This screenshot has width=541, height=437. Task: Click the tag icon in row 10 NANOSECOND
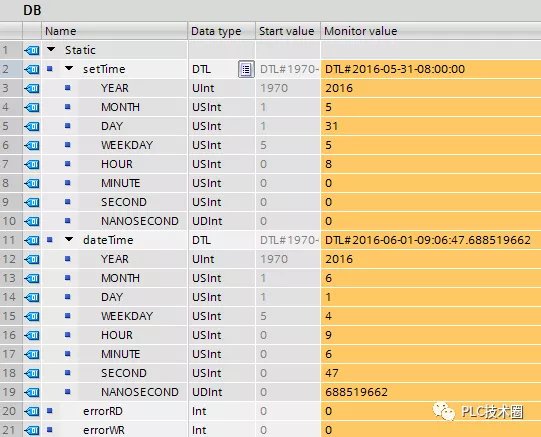click(x=32, y=221)
